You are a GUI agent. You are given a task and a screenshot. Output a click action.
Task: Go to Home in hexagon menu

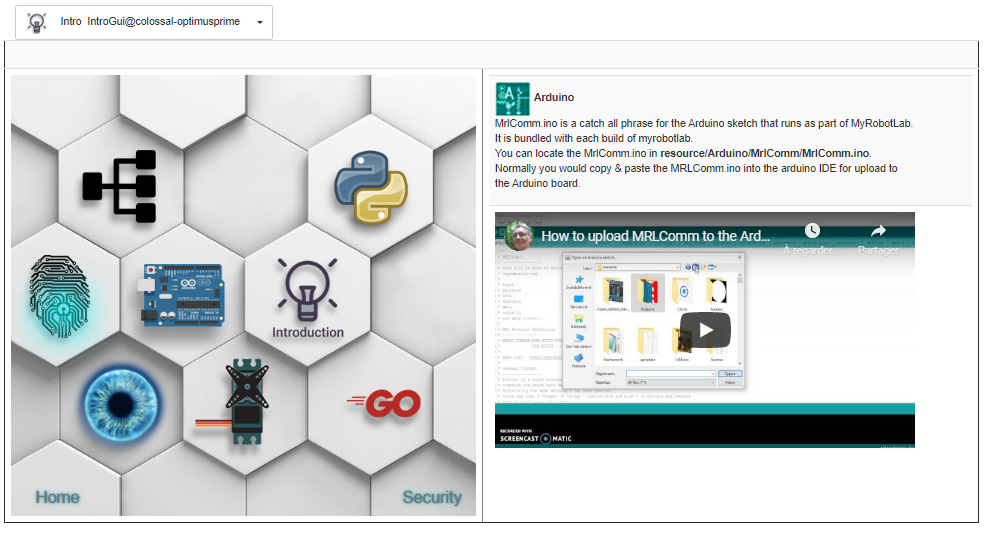pyautogui.click(x=57, y=497)
